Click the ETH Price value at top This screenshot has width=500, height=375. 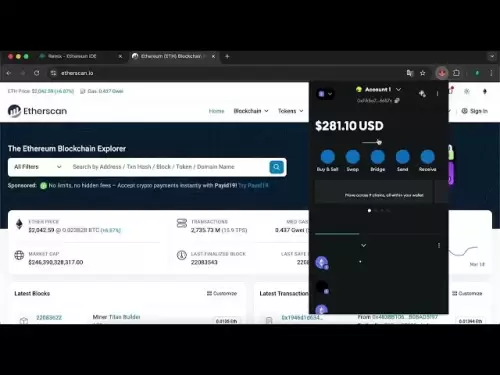(53, 91)
